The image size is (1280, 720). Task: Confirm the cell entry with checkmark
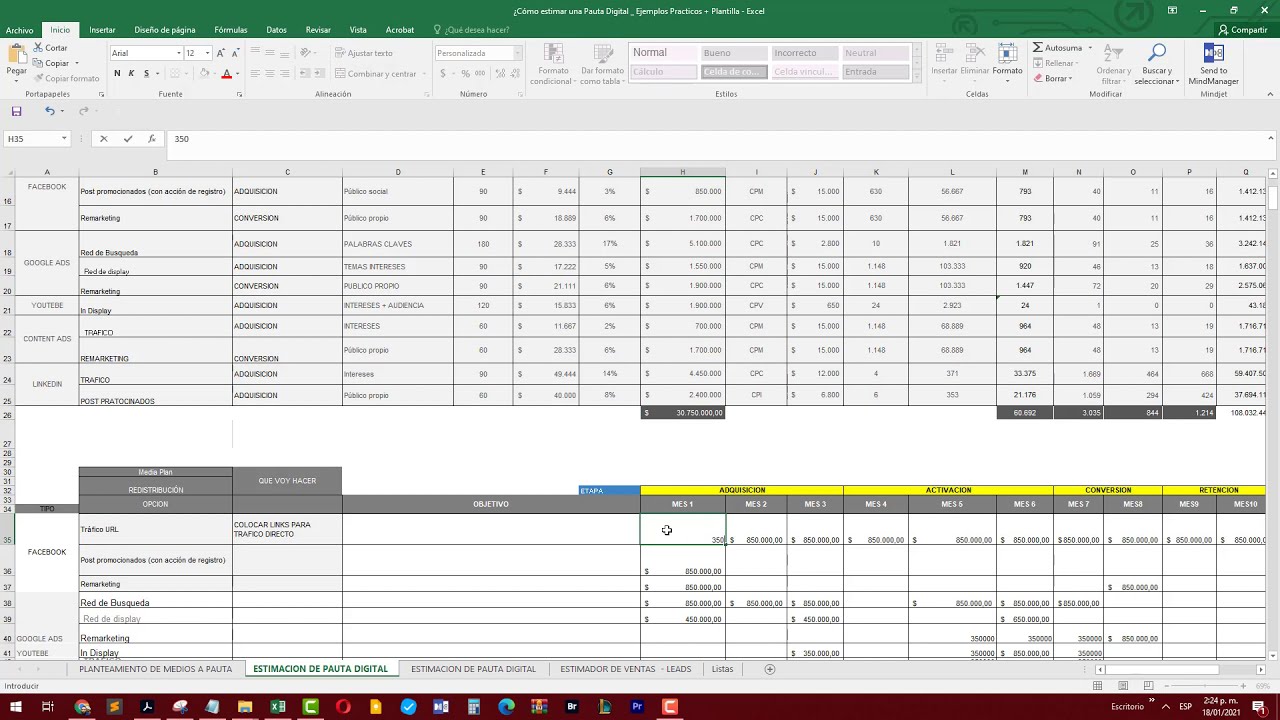pos(128,139)
